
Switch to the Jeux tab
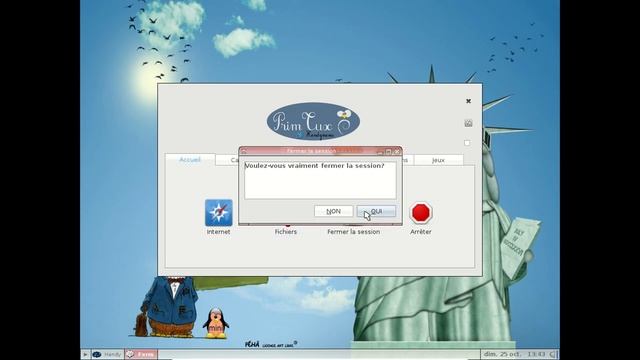point(438,160)
